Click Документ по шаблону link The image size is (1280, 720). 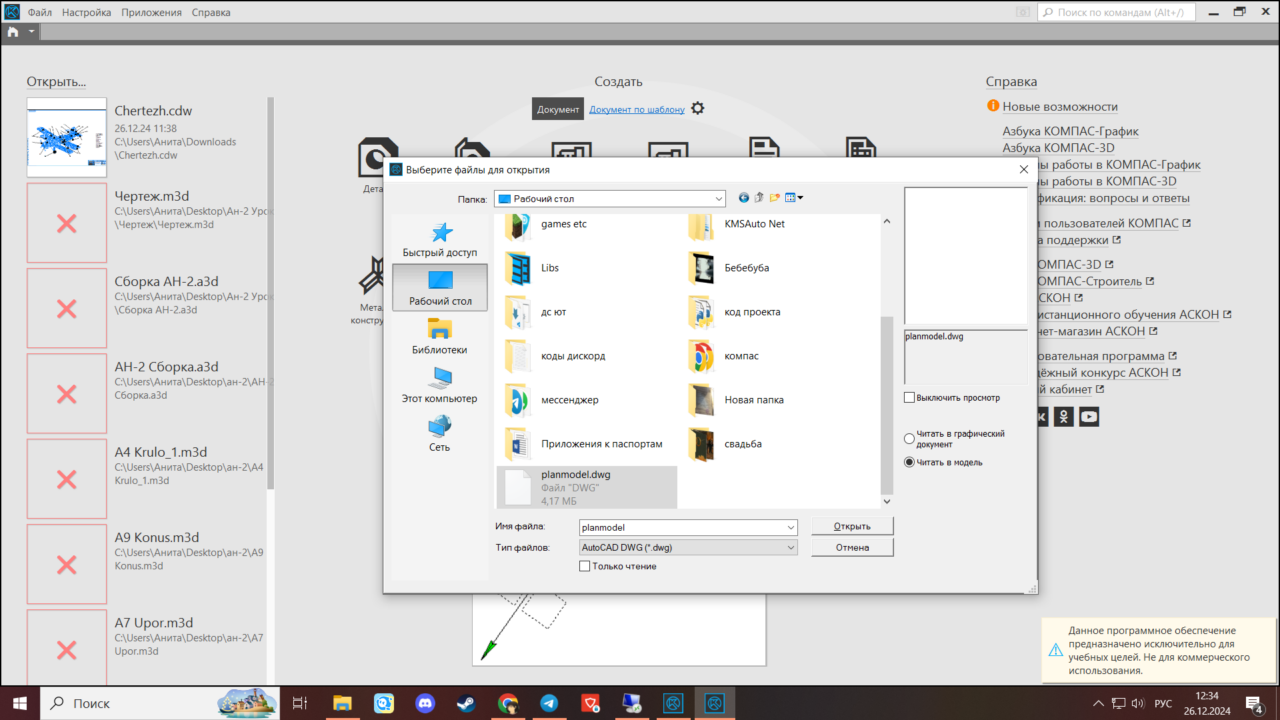(637, 109)
